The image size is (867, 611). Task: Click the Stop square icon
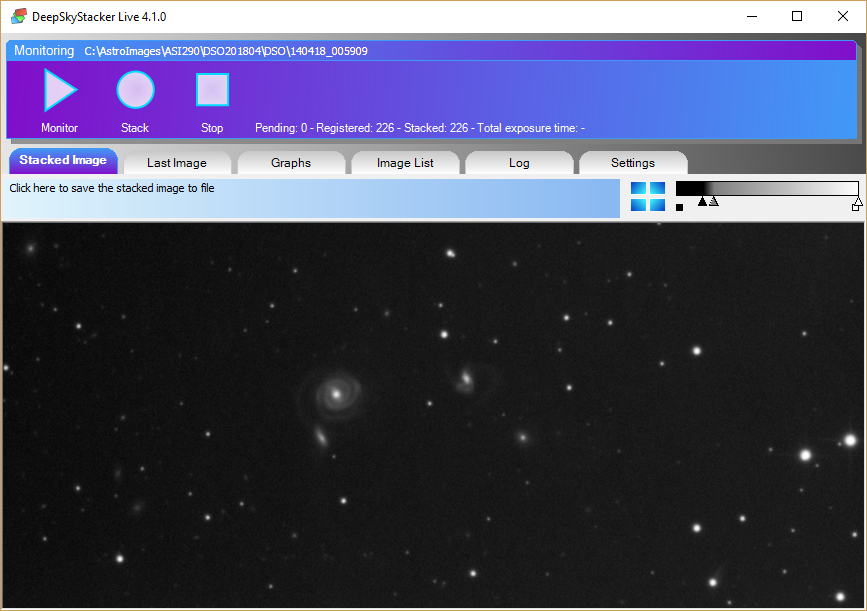pos(212,91)
